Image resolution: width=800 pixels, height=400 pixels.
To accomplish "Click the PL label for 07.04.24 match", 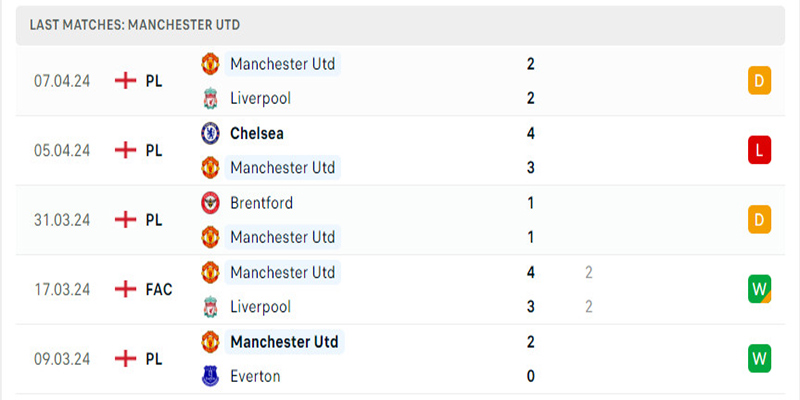I will click(x=154, y=81).
